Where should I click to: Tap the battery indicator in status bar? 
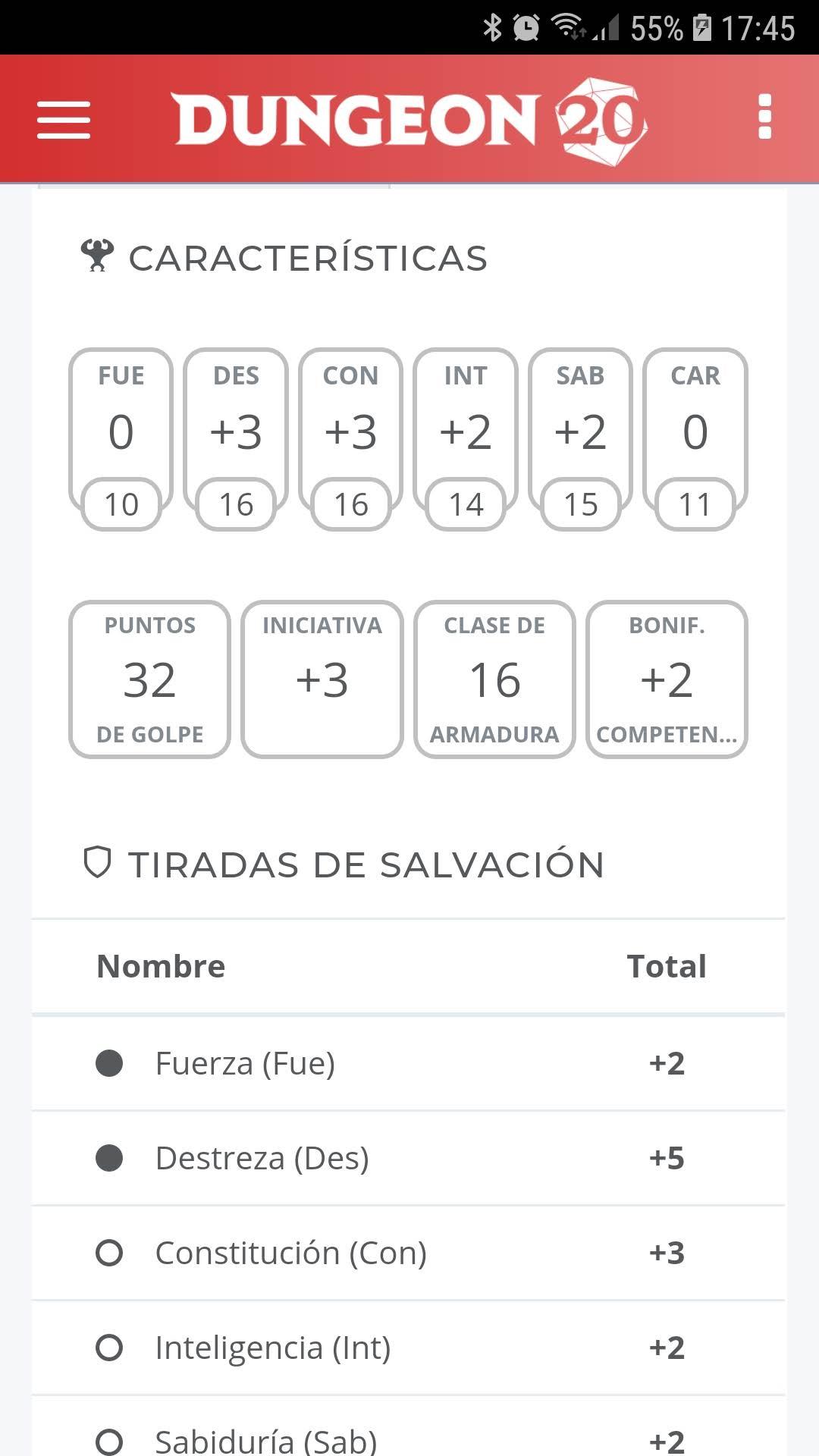(x=702, y=28)
